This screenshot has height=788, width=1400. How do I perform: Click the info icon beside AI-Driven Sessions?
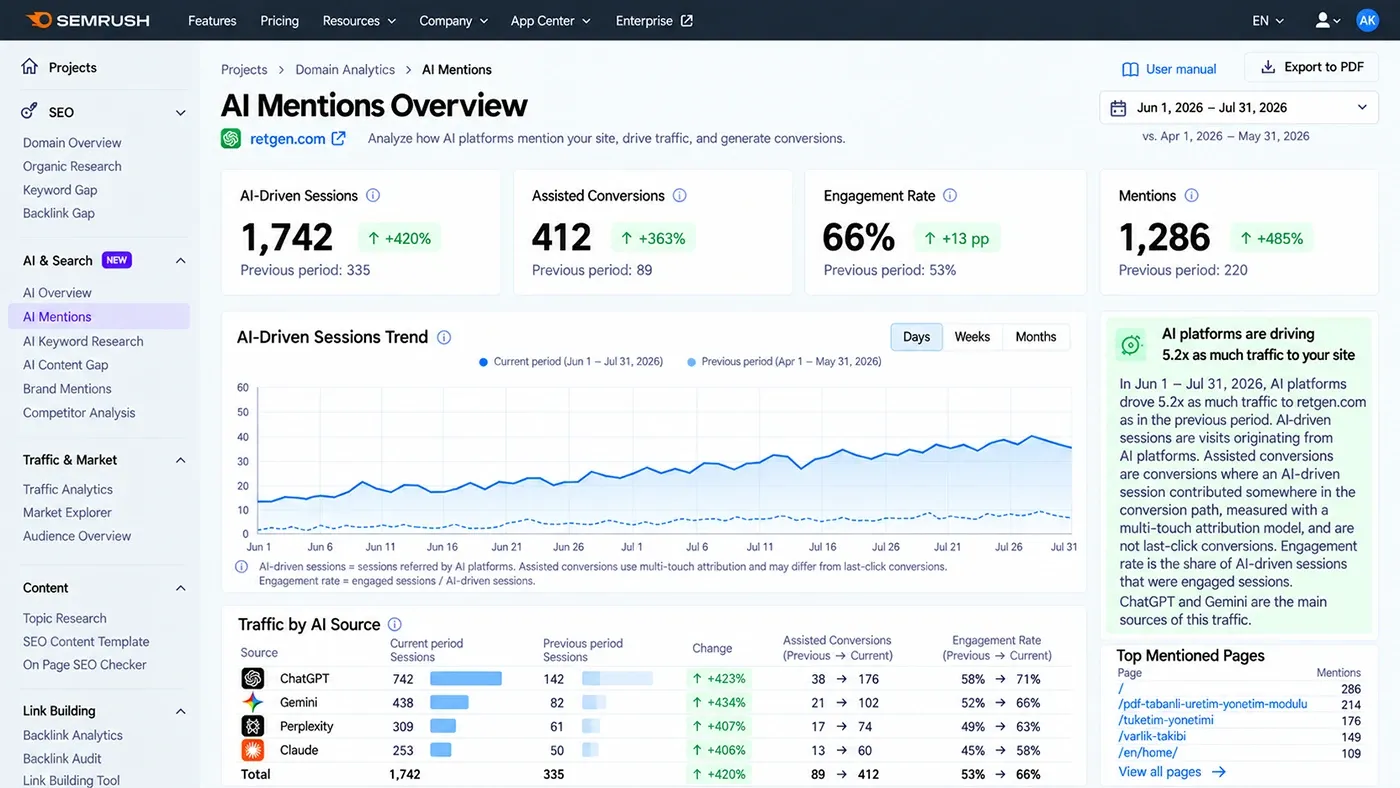[373, 196]
